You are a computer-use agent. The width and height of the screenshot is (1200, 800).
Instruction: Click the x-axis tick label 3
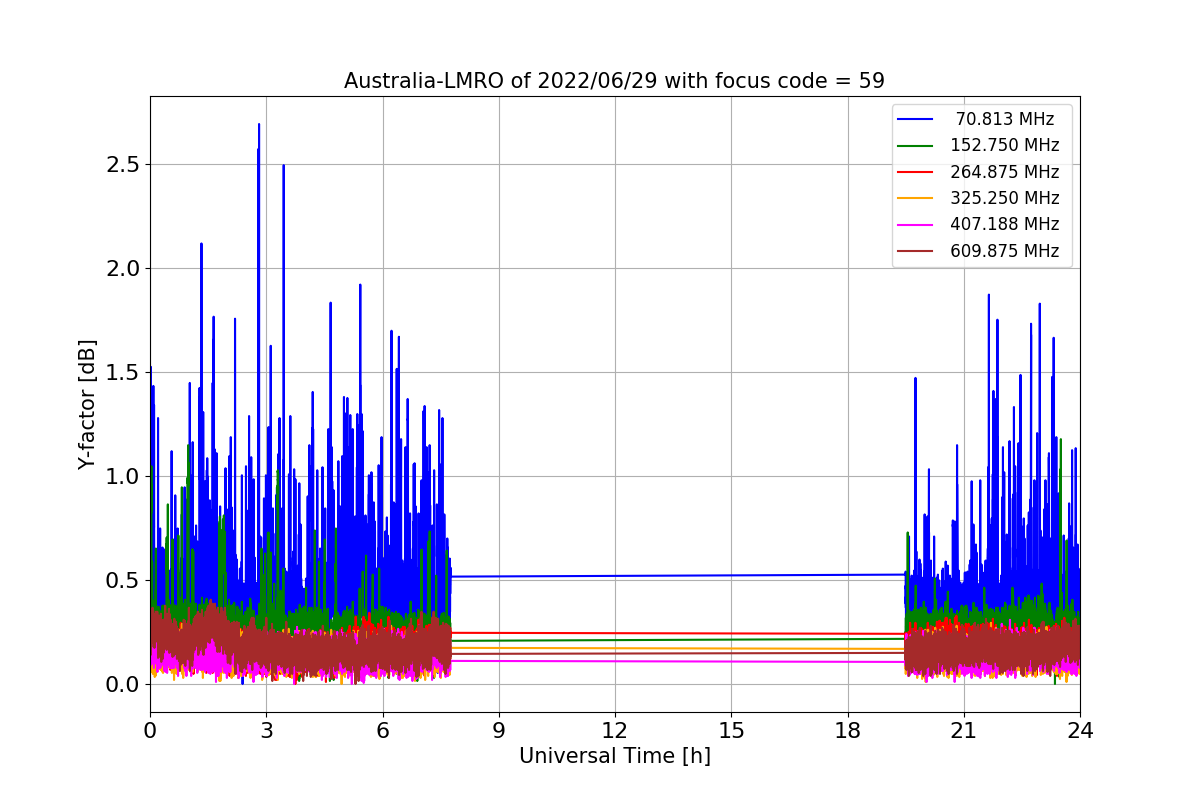coord(266,730)
